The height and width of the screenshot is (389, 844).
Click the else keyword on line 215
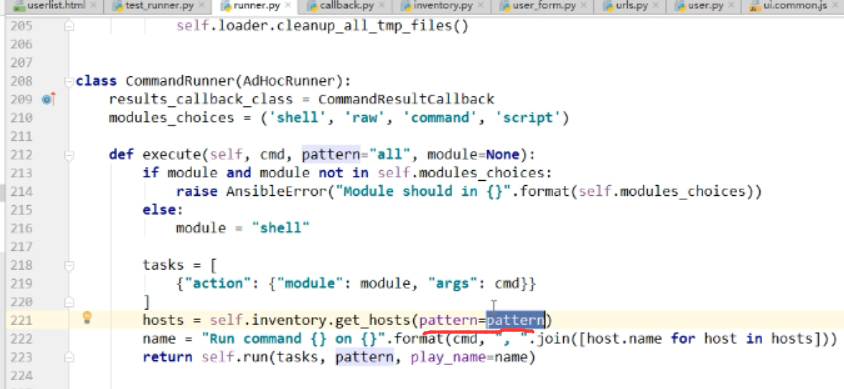tap(159, 210)
